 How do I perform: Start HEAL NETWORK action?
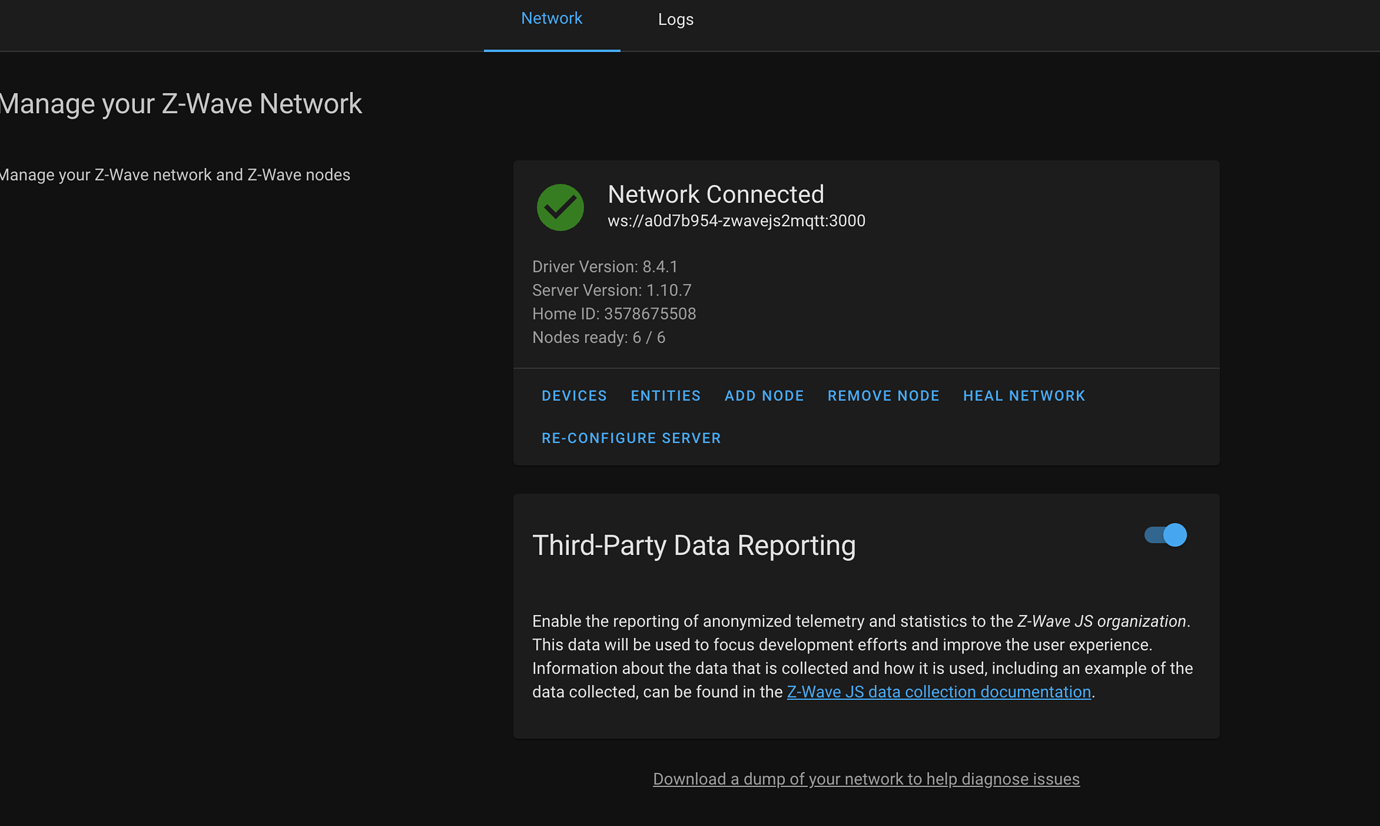[x=1023, y=396]
